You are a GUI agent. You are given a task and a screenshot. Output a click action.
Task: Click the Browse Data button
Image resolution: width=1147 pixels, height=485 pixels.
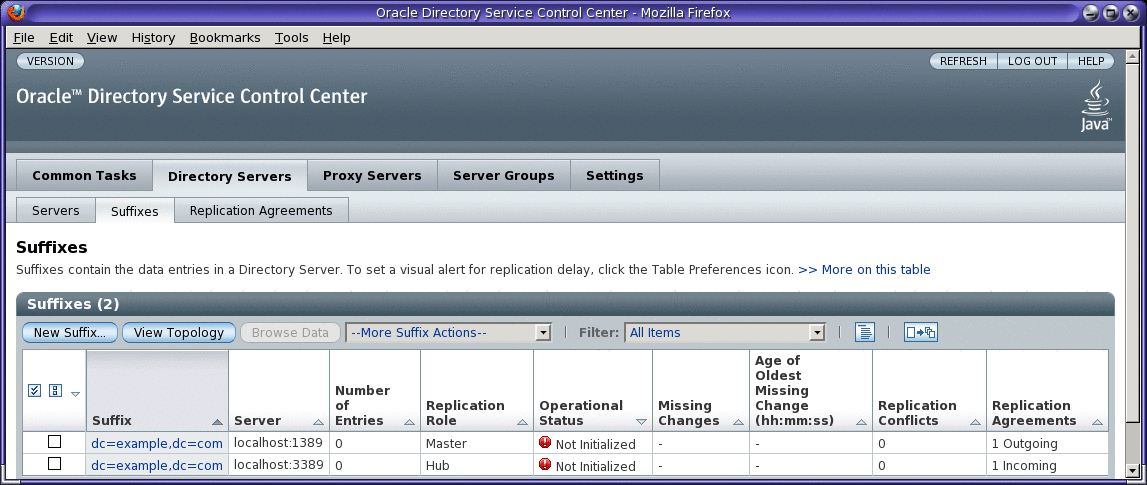click(290, 332)
